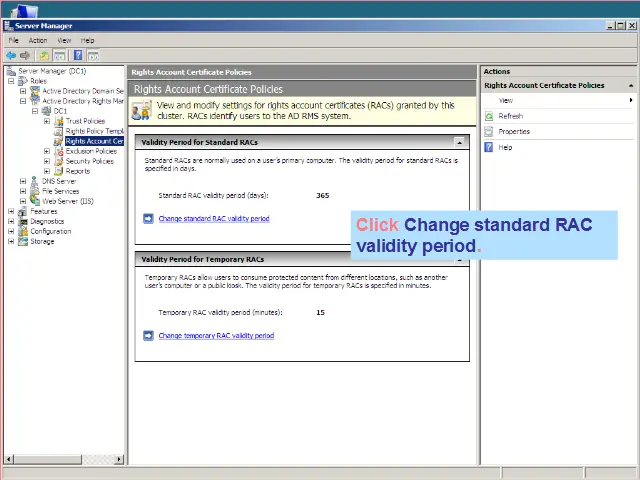Expand the Exclusion Policies node
The height and width of the screenshot is (480, 640).
[x=47, y=151]
